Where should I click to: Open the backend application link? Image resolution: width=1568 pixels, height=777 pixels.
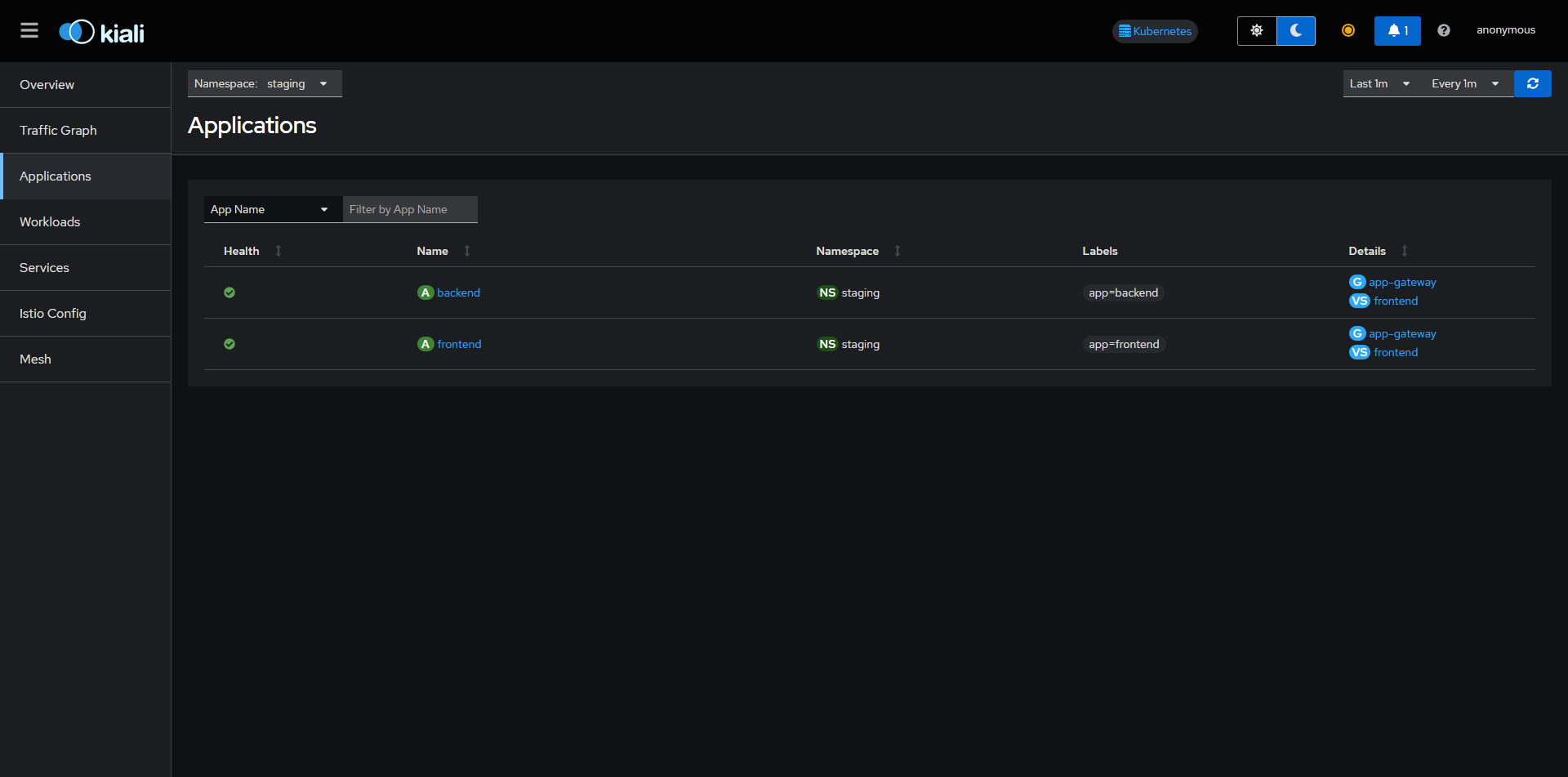[458, 292]
